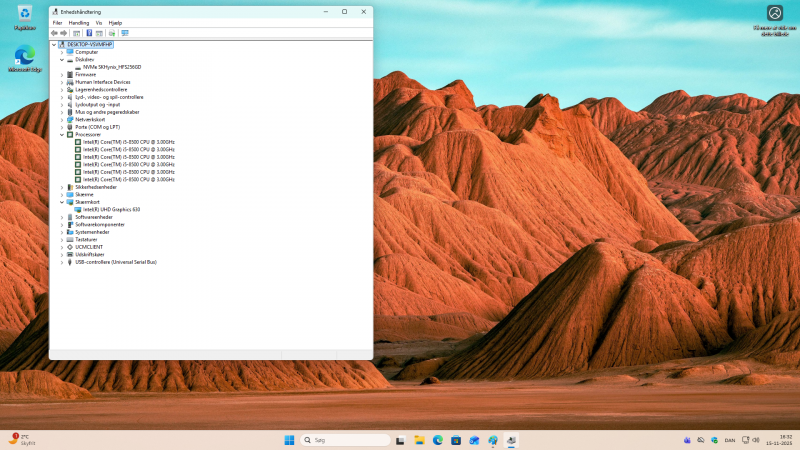The height and width of the screenshot is (450, 800).
Task: Click the Windows Start button
Action: point(289,440)
